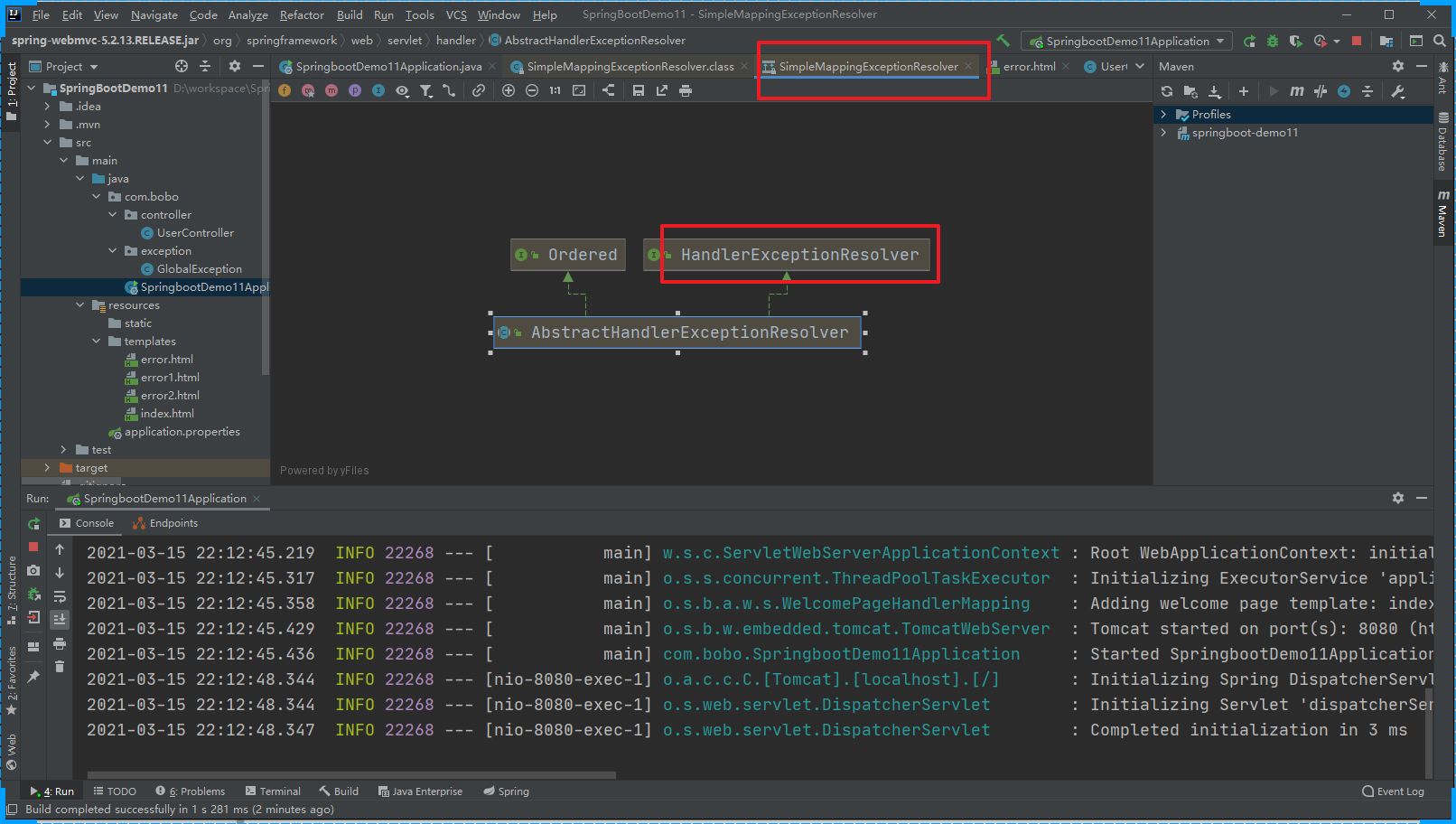Open Maven settings wrench icon
This screenshot has width=1456, height=824.
[x=1398, y=91]
